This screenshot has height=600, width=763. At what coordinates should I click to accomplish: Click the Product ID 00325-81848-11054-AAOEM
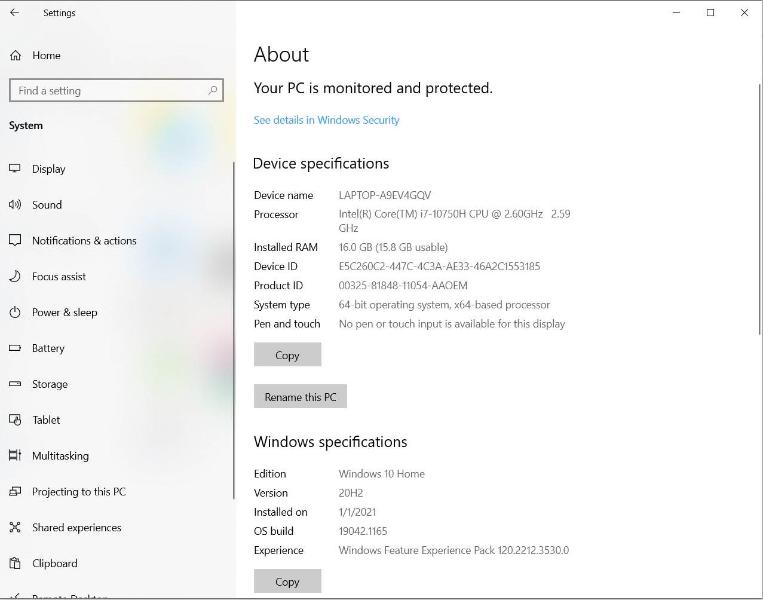point(403,285)
